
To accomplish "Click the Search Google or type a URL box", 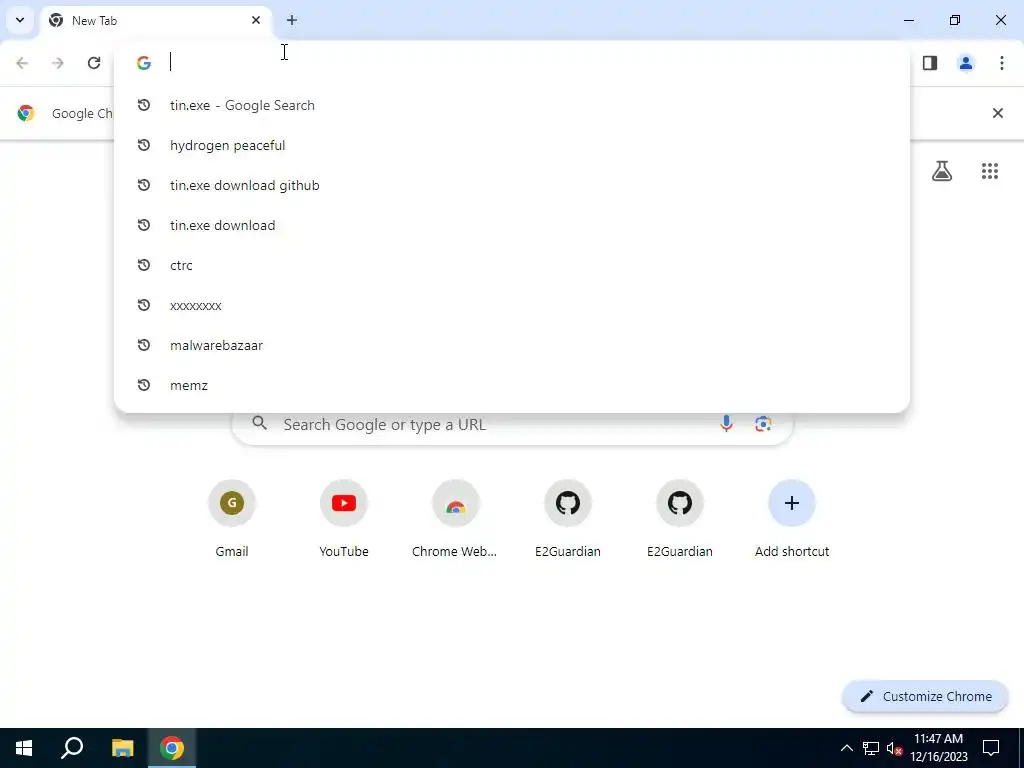I will pos(512,424).
